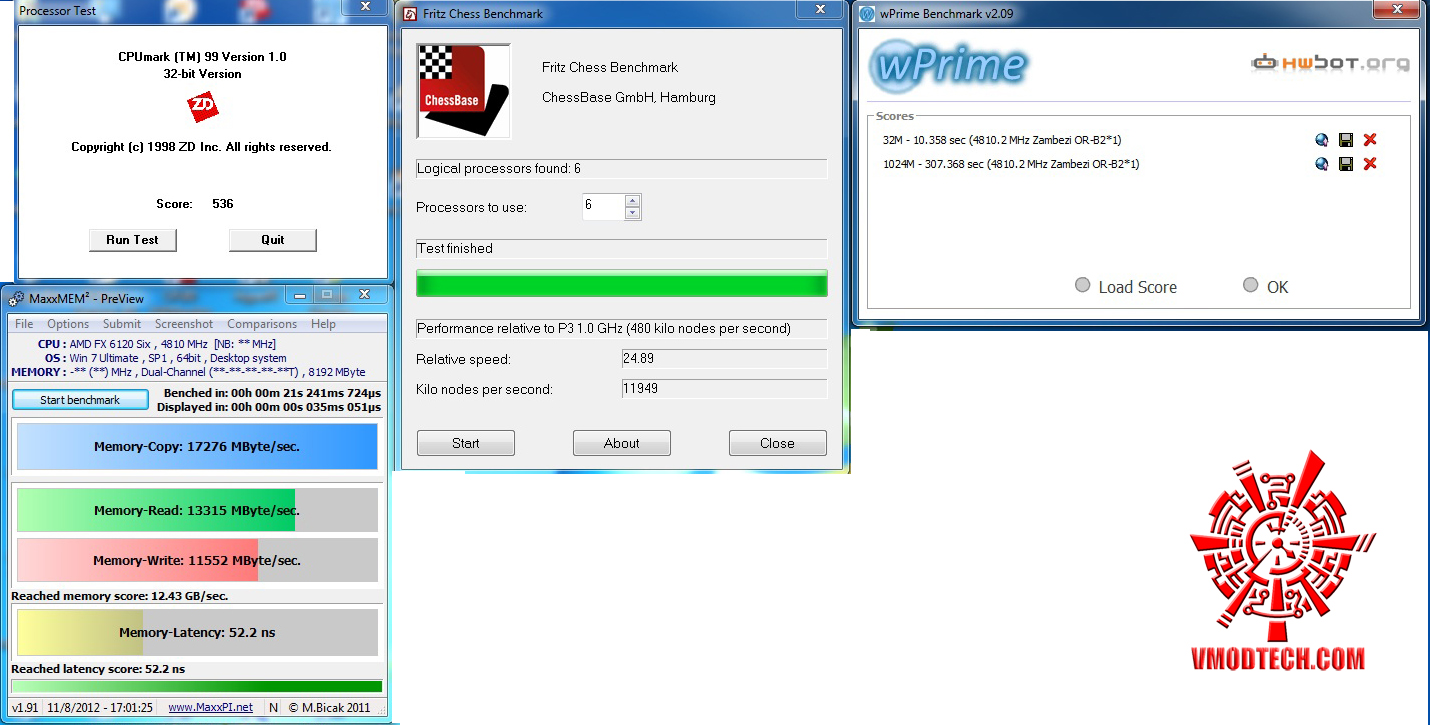Delete the 1024M wPrime score entry
The image size is (1430, 725).
[1370, 164]
